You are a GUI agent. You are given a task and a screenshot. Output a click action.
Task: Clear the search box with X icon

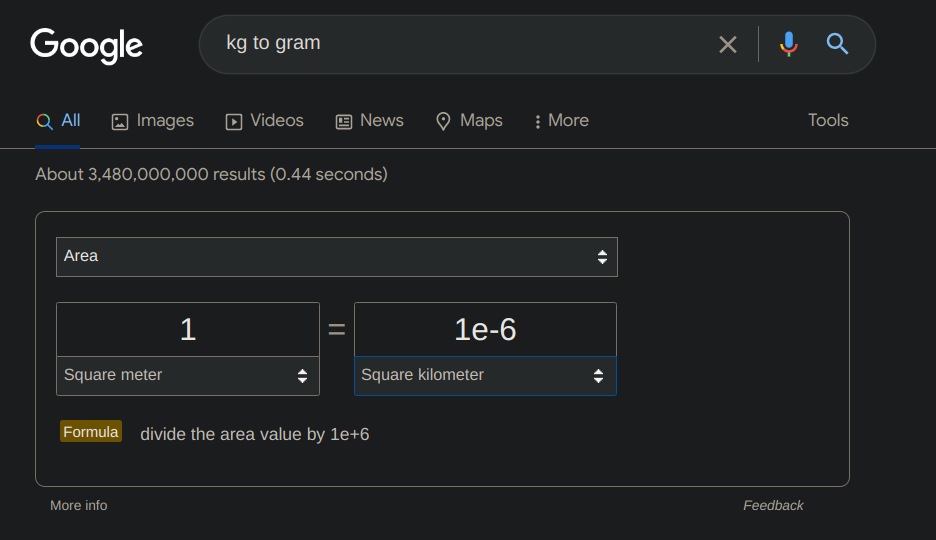pos(728,44)
